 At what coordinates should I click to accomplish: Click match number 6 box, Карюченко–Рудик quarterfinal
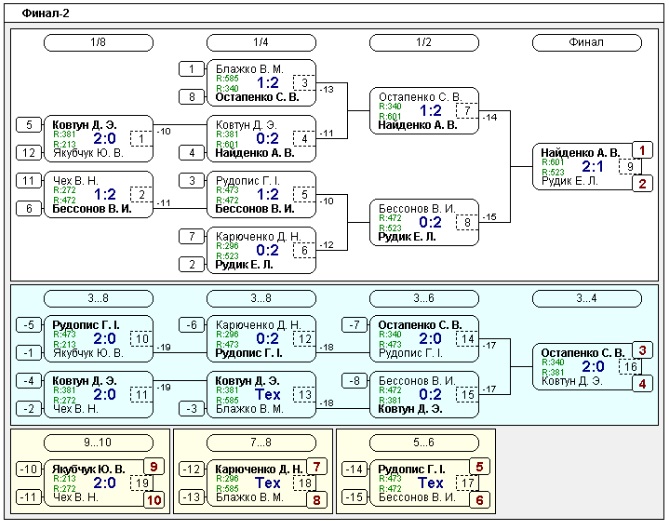point(304,250)
